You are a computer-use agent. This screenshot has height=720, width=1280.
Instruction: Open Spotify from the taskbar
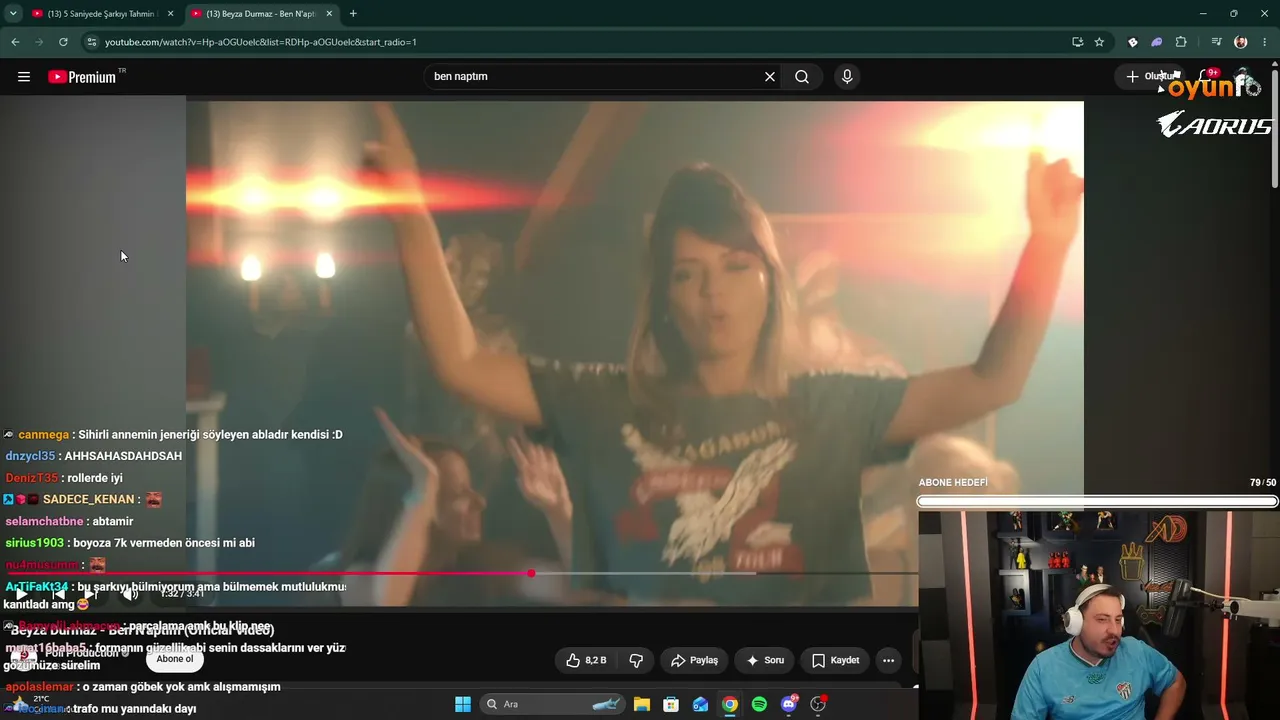[x=759, y=704]
